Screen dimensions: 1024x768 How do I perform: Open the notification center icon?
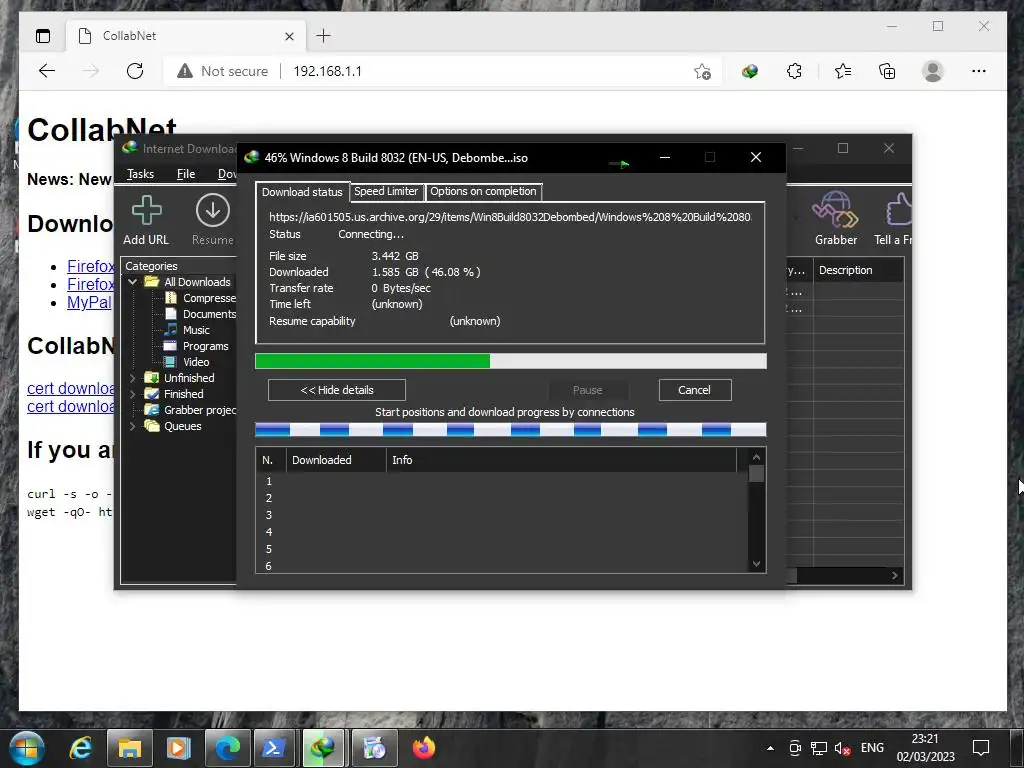980,748
